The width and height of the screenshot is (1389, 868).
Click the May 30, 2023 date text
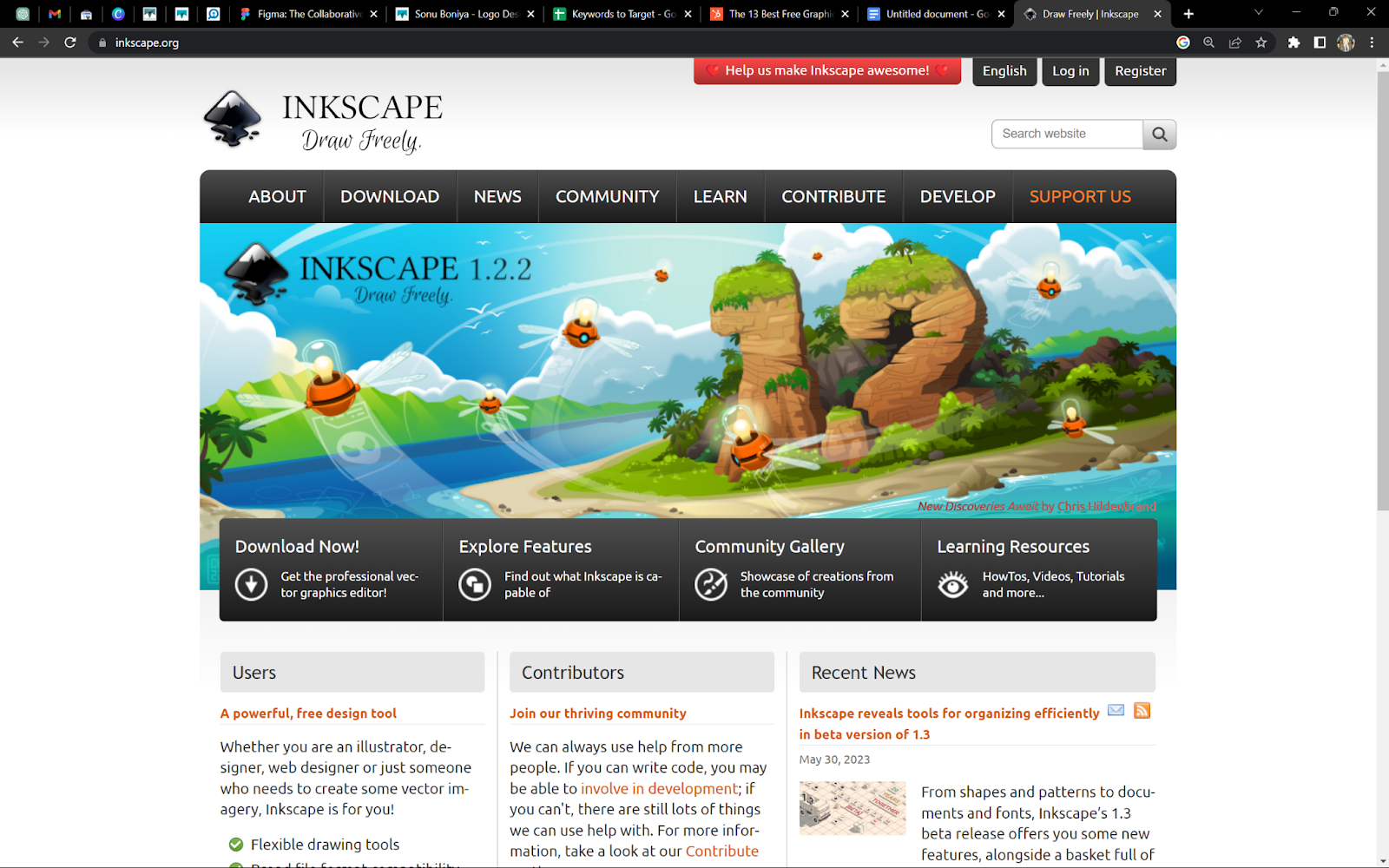834,759
